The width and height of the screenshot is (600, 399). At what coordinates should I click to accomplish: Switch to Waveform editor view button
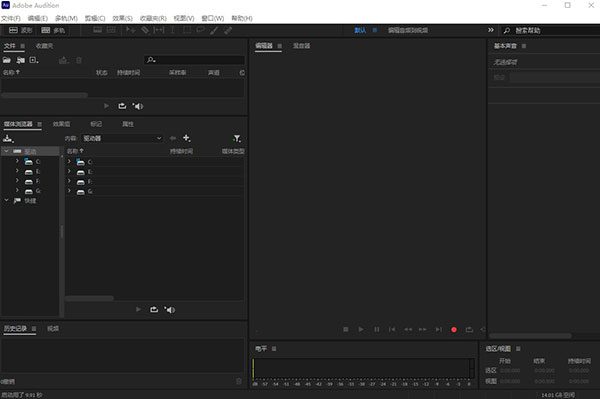click(x=21, y=30)
